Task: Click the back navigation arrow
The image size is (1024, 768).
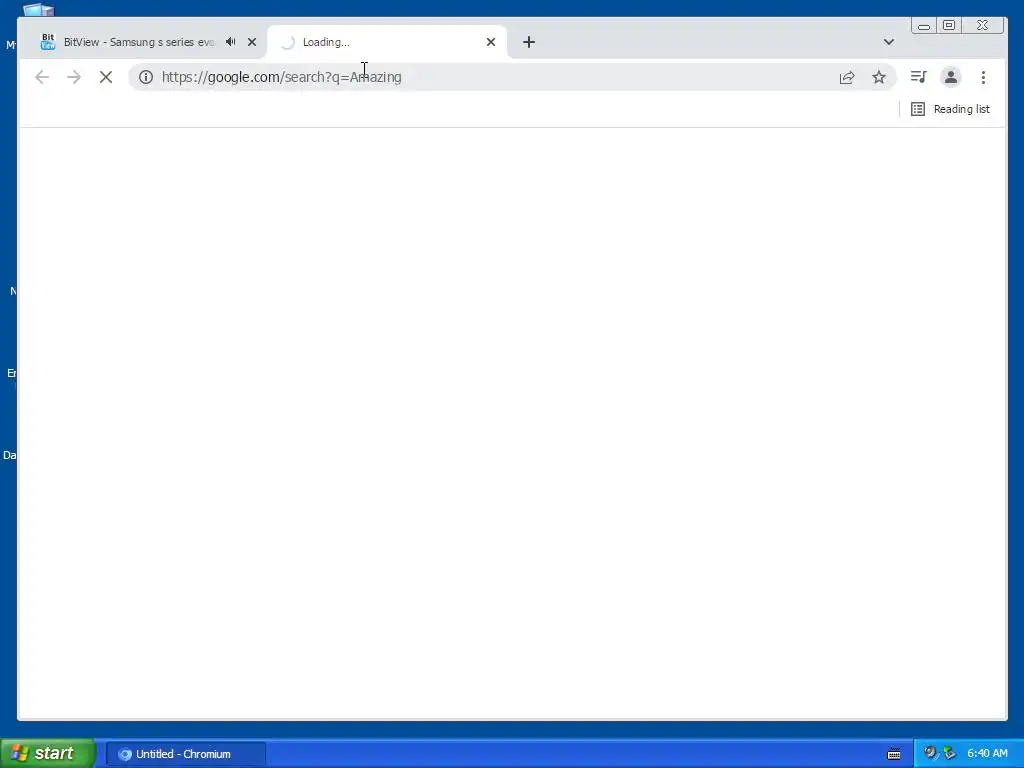Action: [42, 77]
